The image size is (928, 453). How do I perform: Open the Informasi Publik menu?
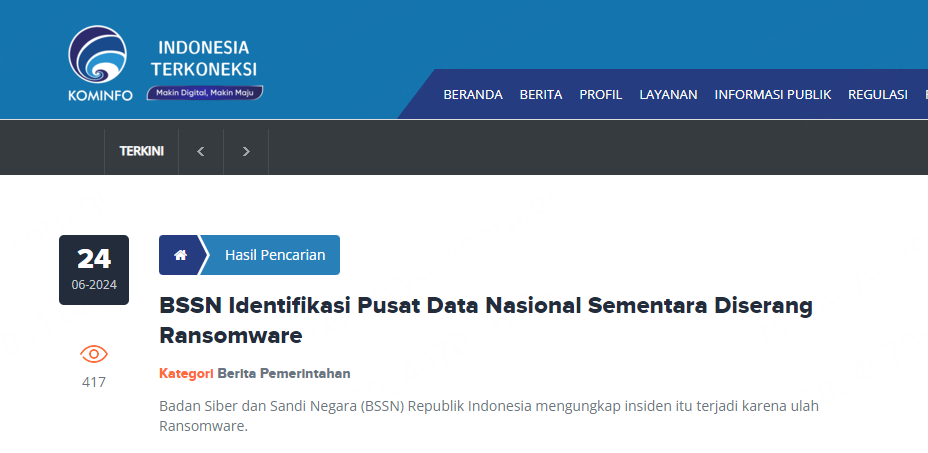click(x=773, y=94)
